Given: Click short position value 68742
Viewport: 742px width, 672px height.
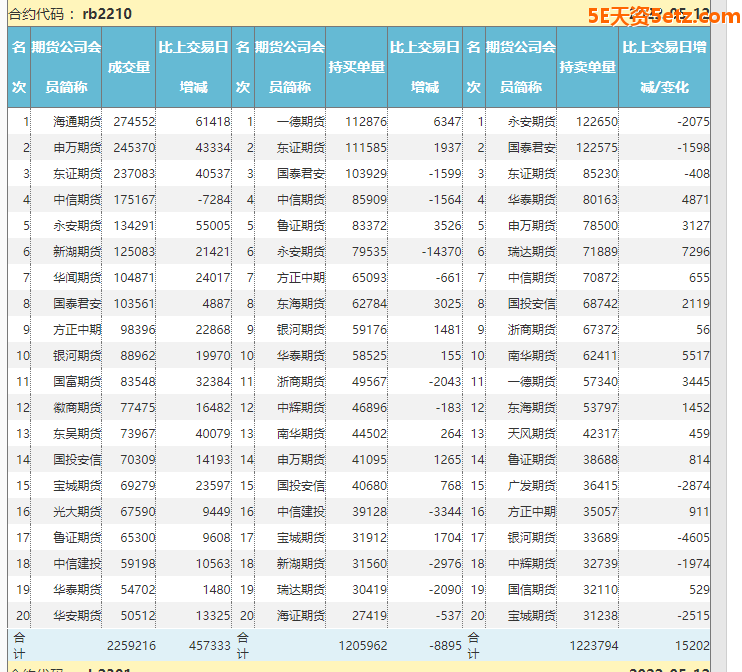Looking at the screenshot, I should [600, 304].
